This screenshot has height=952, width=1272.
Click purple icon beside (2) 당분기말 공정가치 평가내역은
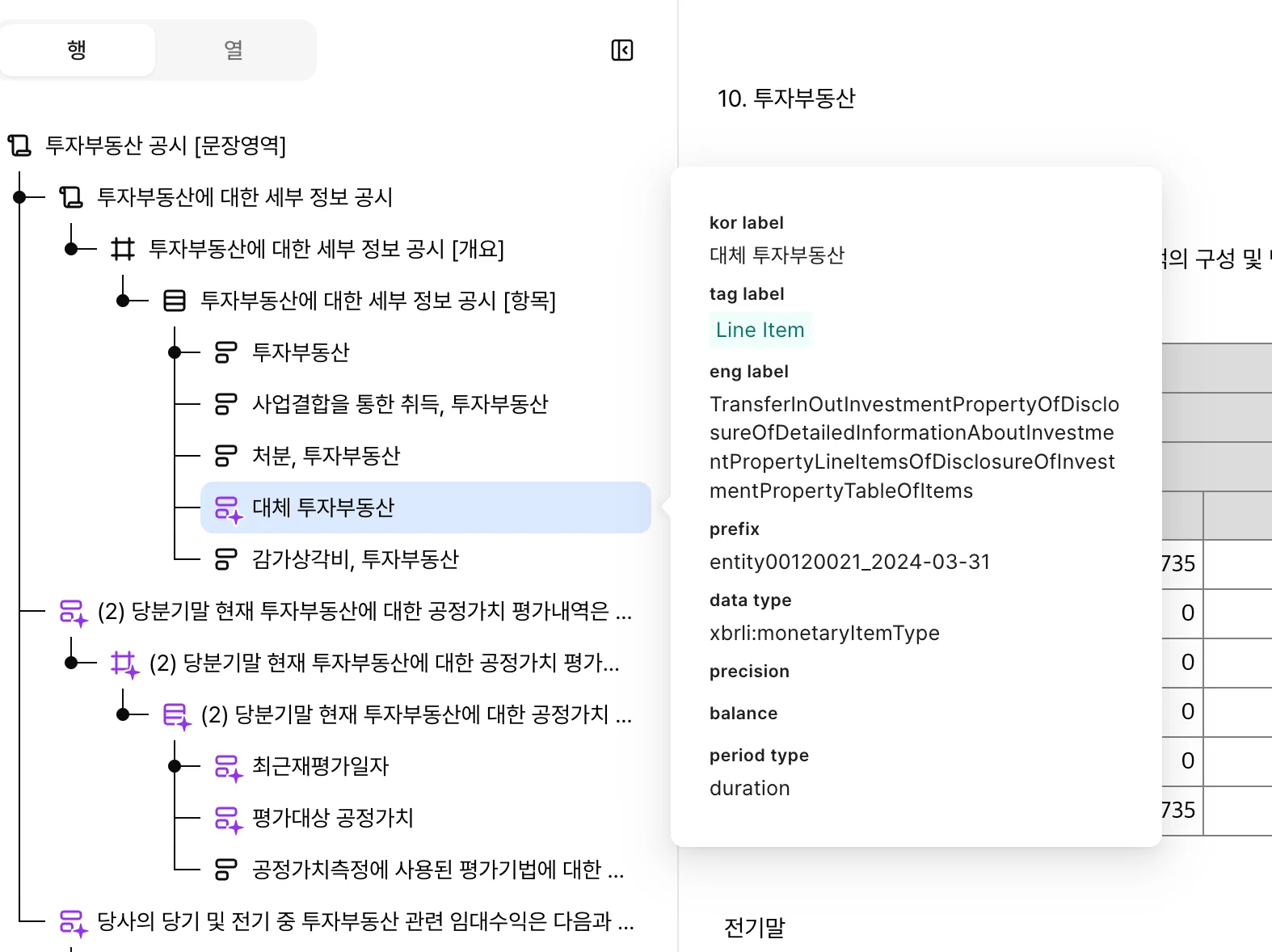(73, 613)
